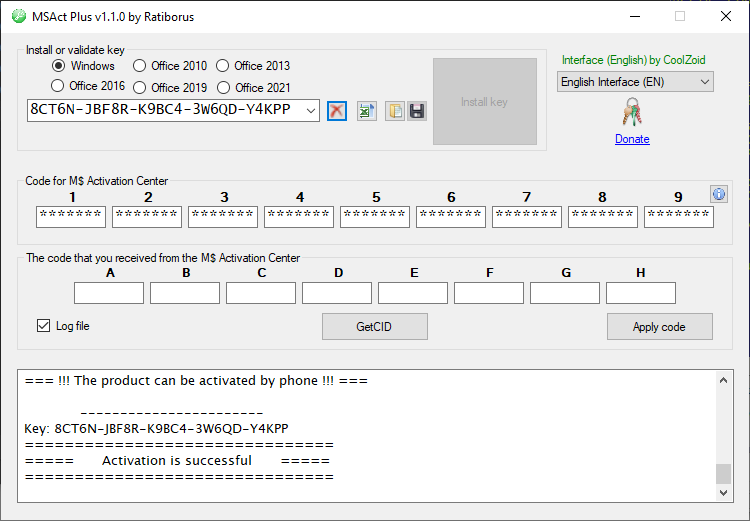The width and height of the screenshot is (750, 521).
Task: Click activation code field 9
Action: [679, 217]
